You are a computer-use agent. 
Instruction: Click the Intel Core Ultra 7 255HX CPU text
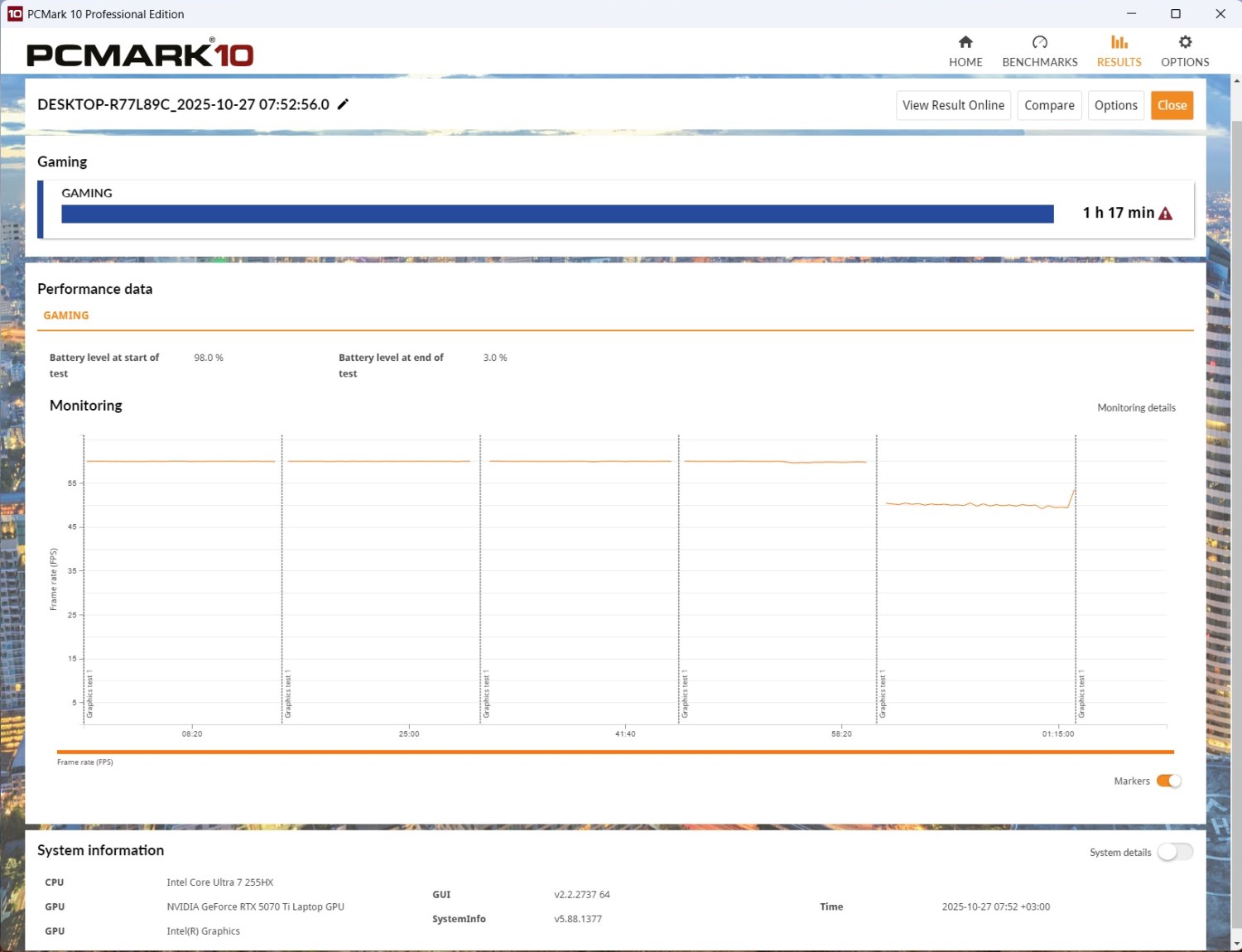click(219, 882)
